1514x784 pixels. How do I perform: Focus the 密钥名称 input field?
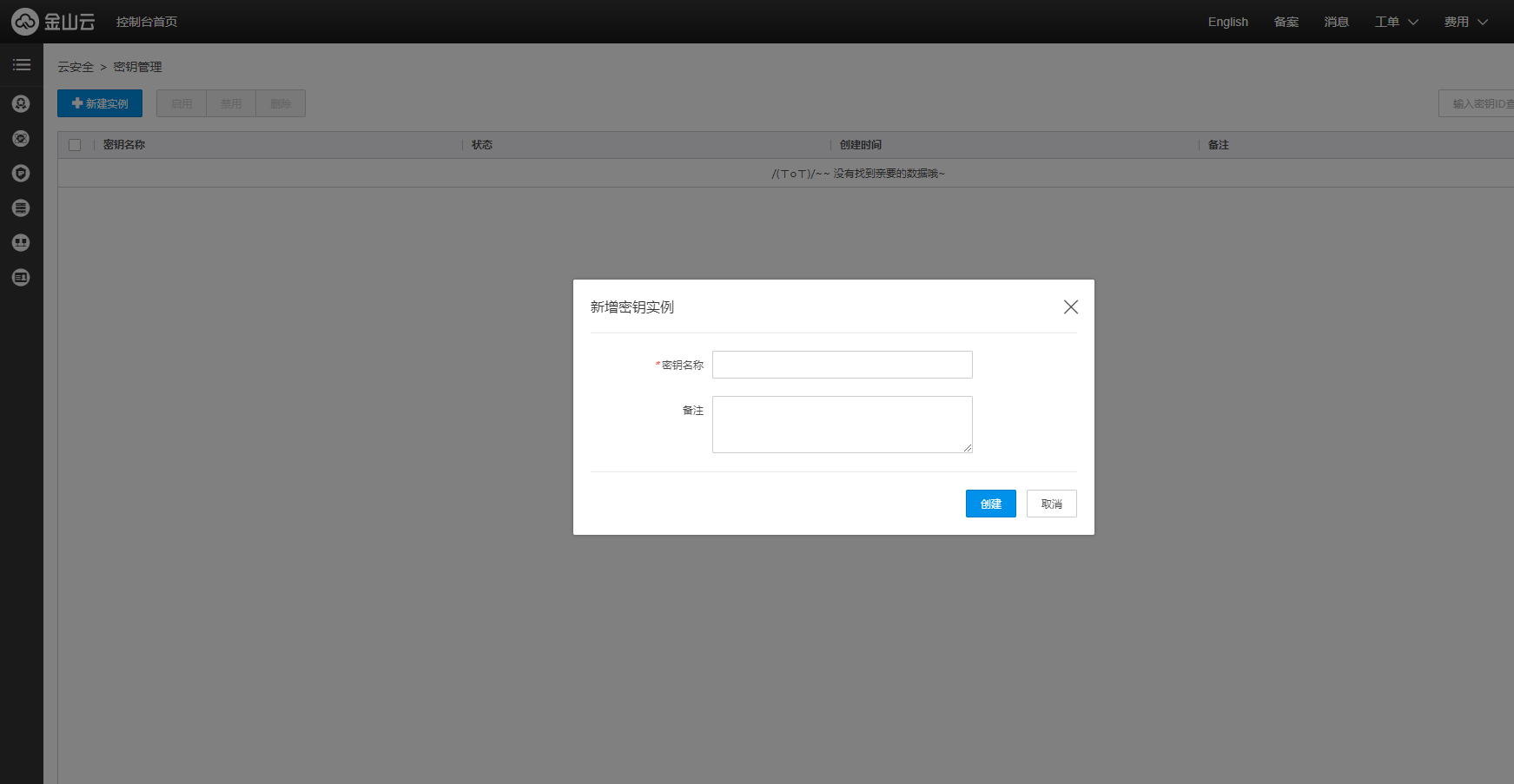842,365
